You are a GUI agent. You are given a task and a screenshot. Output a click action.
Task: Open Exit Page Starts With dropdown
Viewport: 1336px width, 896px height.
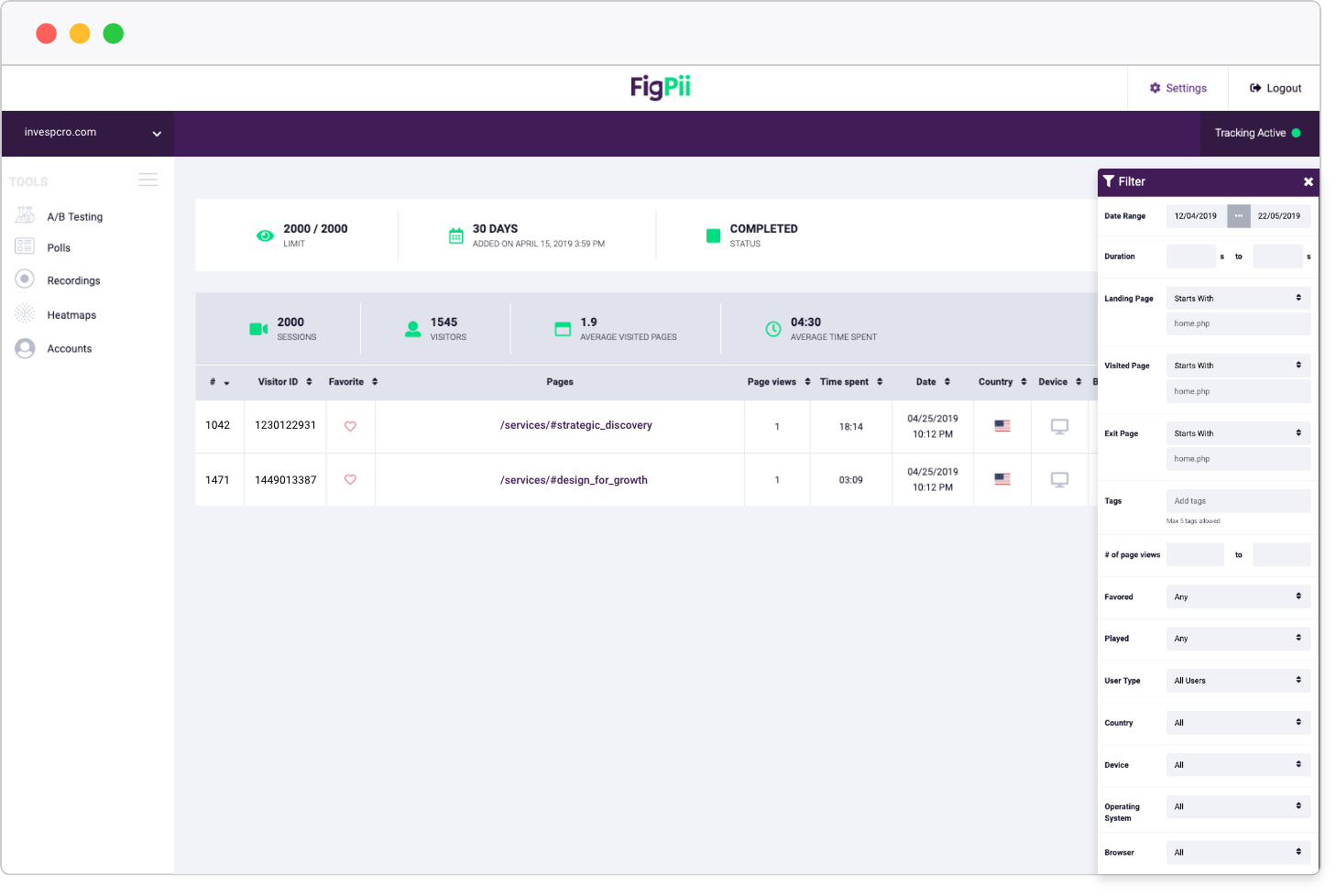click(1238, 433)
